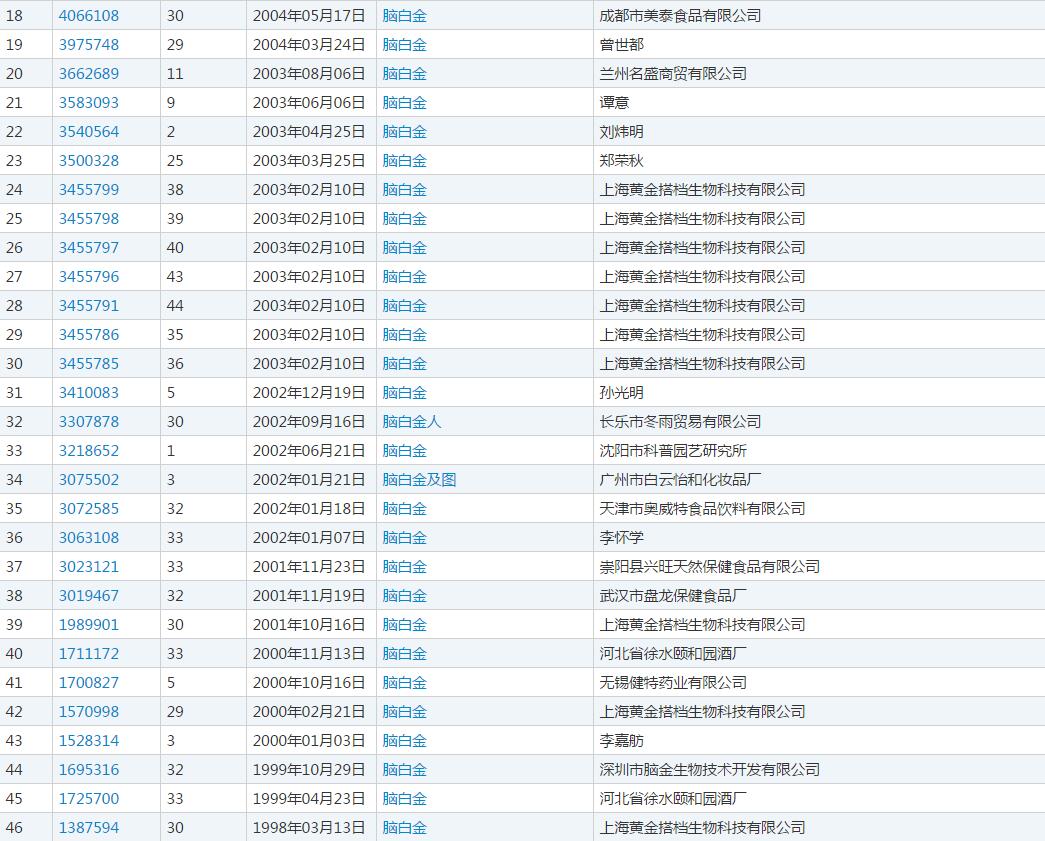Open registration number 3583093
The height and width of the screenshot is (841, 1045).
coord(89,103)
